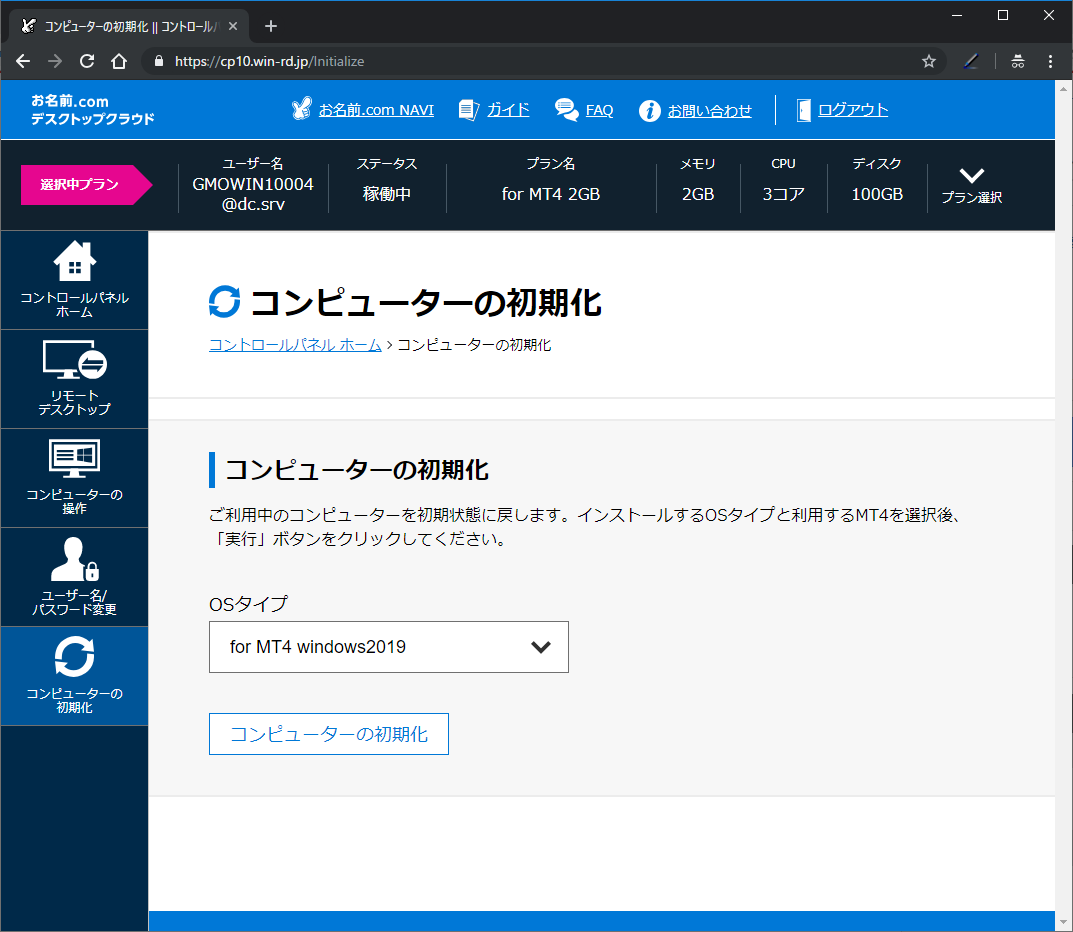Click the コンピューターの初期化 execute button

pyautogui.click(x=328, y=734)
